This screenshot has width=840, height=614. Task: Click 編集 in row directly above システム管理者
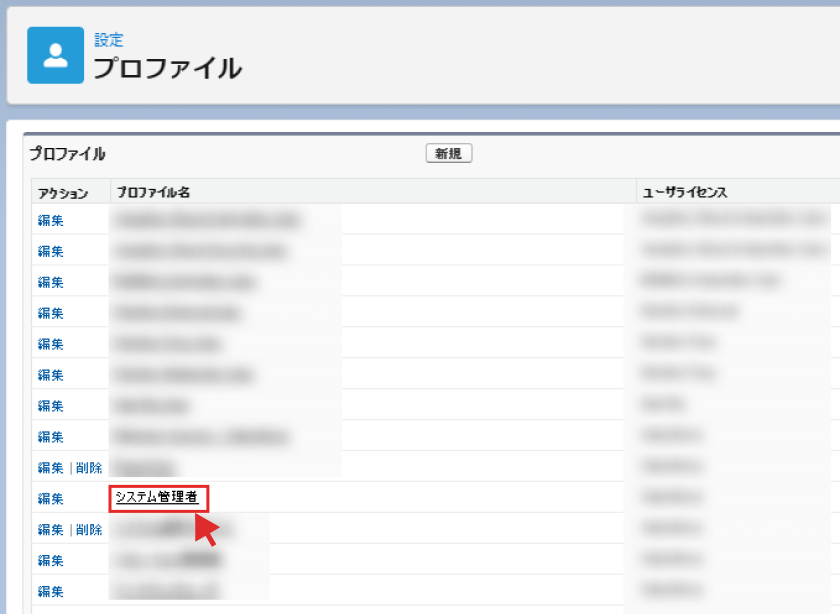pos(50,467)
